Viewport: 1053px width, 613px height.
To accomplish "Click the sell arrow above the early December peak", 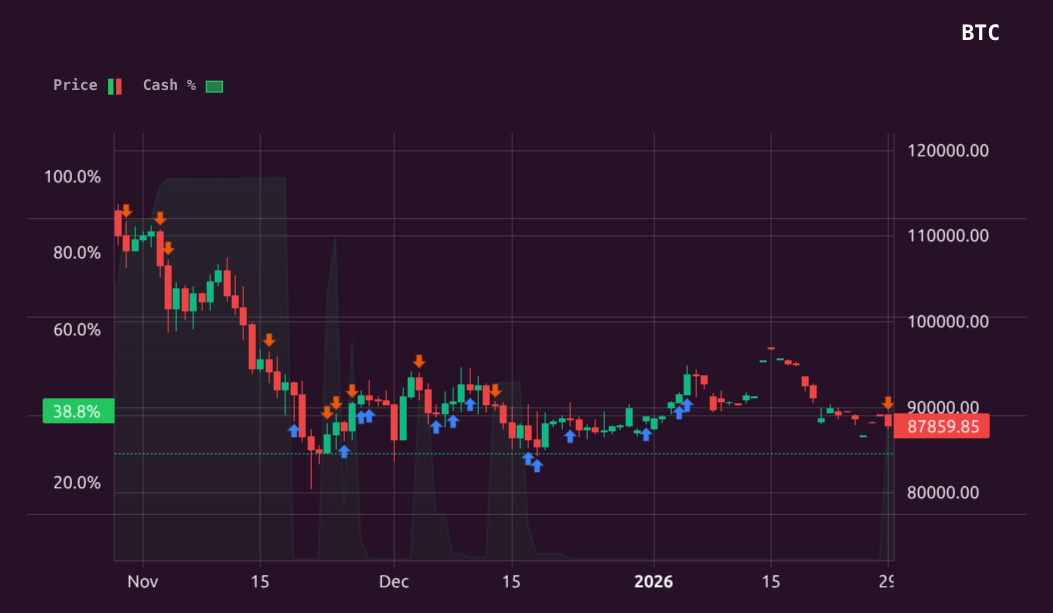I will point(419,360).
